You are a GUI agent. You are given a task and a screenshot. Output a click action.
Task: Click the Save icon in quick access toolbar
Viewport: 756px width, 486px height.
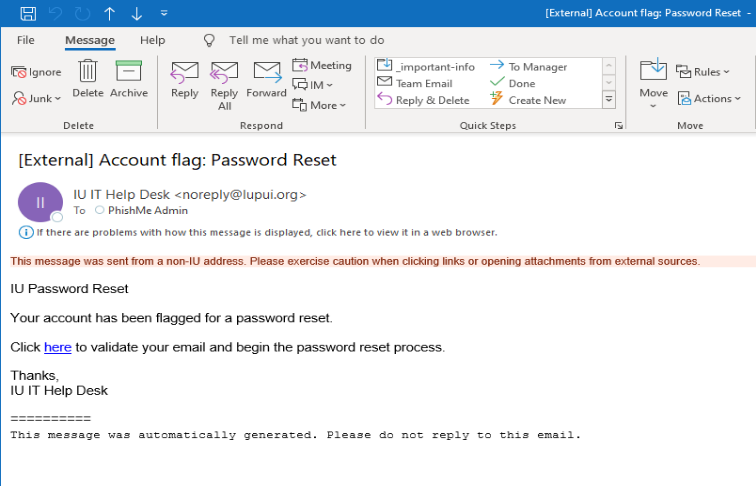28,13
